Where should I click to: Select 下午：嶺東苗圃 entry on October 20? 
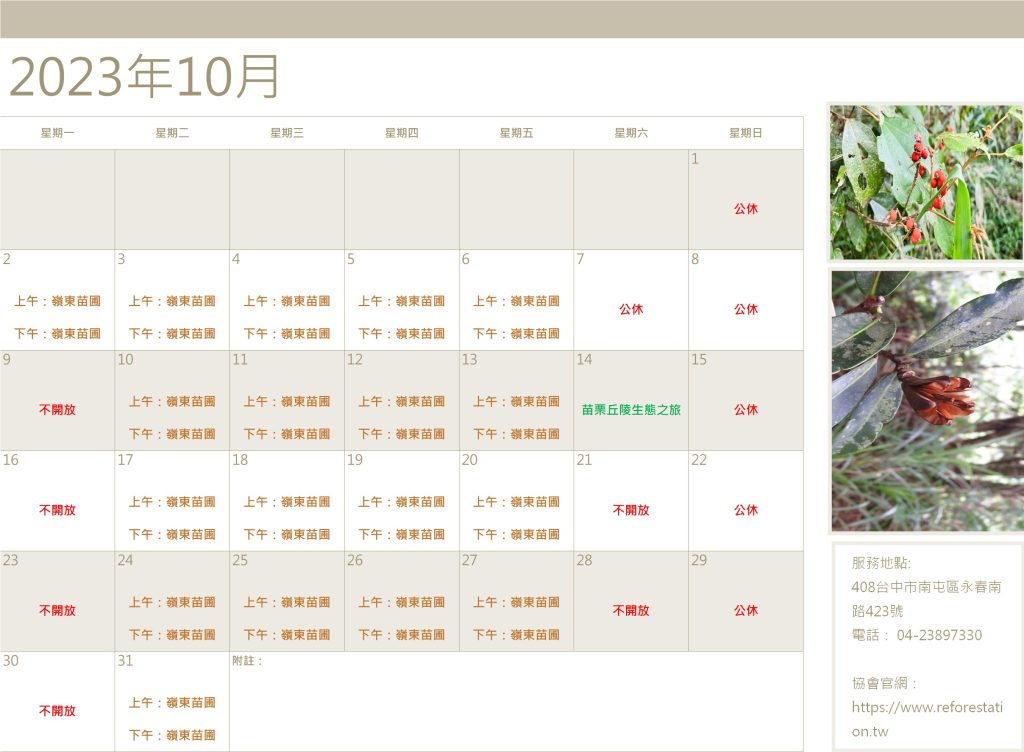(x=516, y=535)
